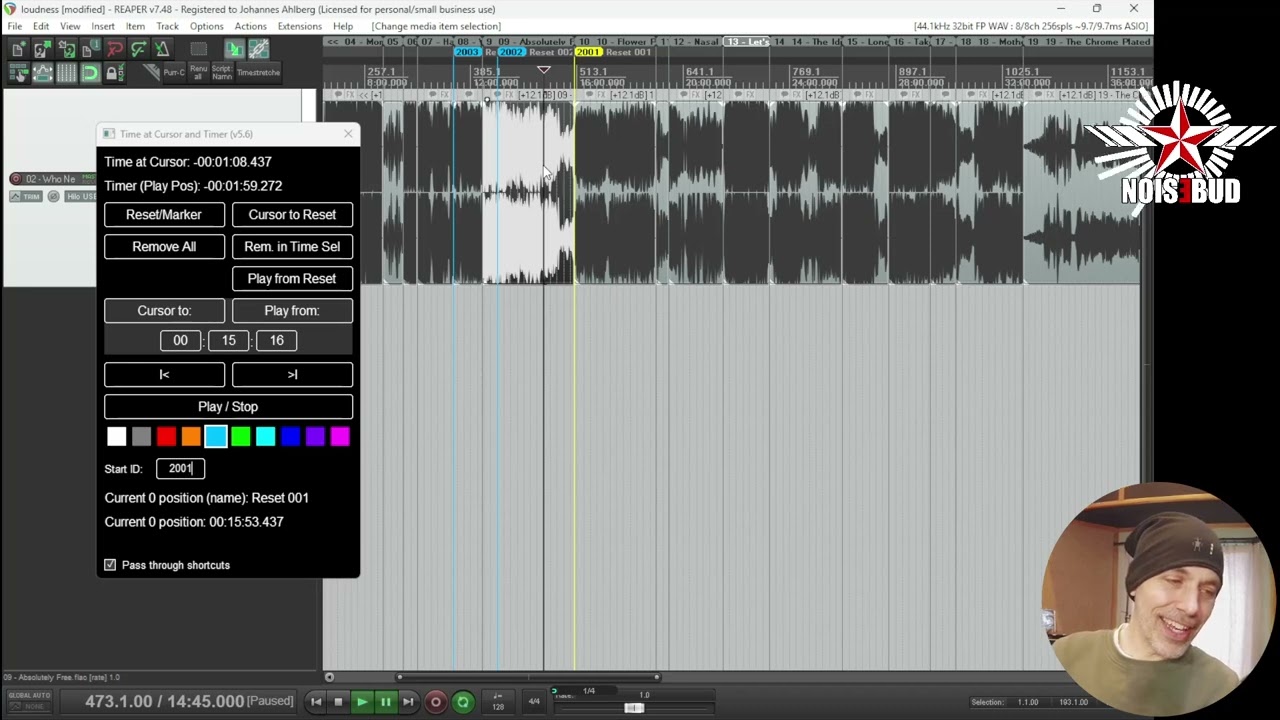Click the Open Project toolbar icon

(x=42, y=49)
